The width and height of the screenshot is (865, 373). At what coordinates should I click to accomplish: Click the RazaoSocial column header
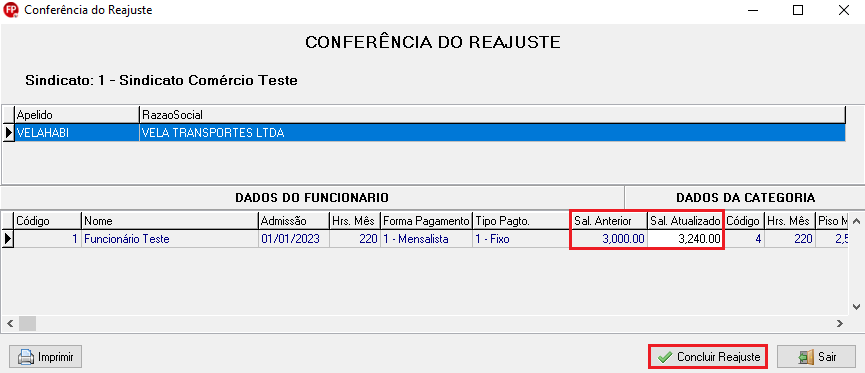pyautogui.click(x=492, y=115)
